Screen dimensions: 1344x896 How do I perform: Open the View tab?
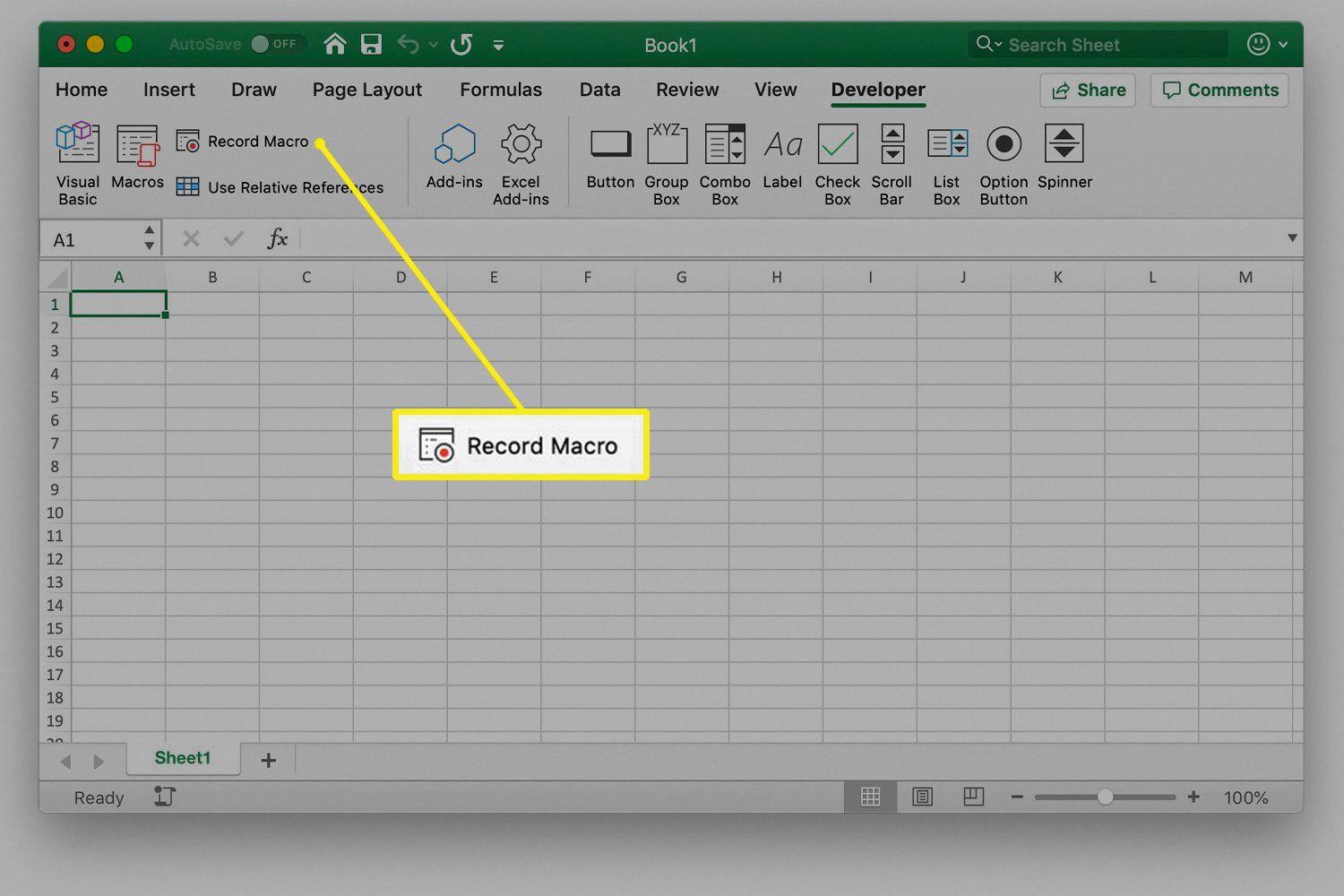coord(775,90)
